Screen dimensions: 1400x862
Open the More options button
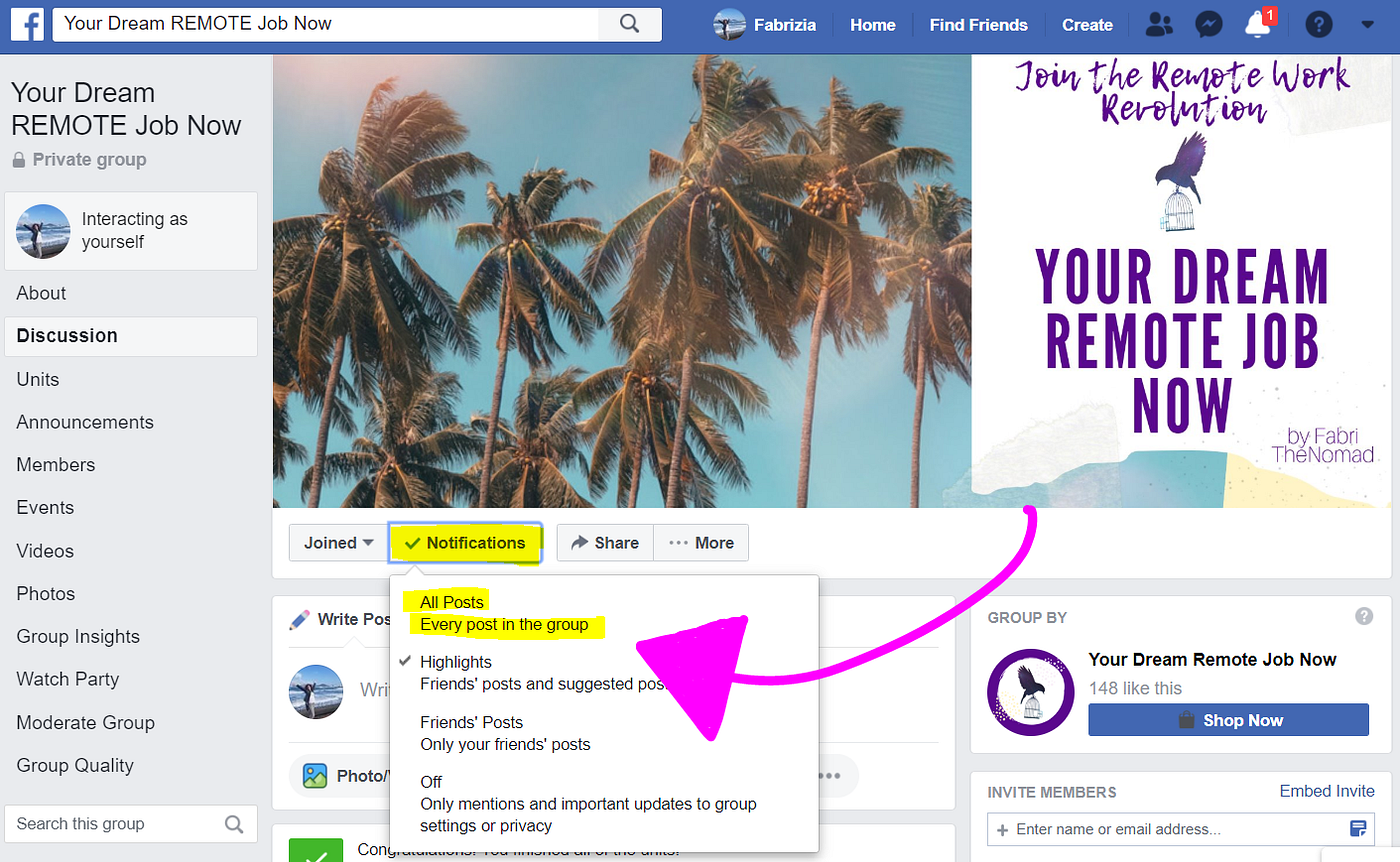pyautogui.click(x=701, y=543)
